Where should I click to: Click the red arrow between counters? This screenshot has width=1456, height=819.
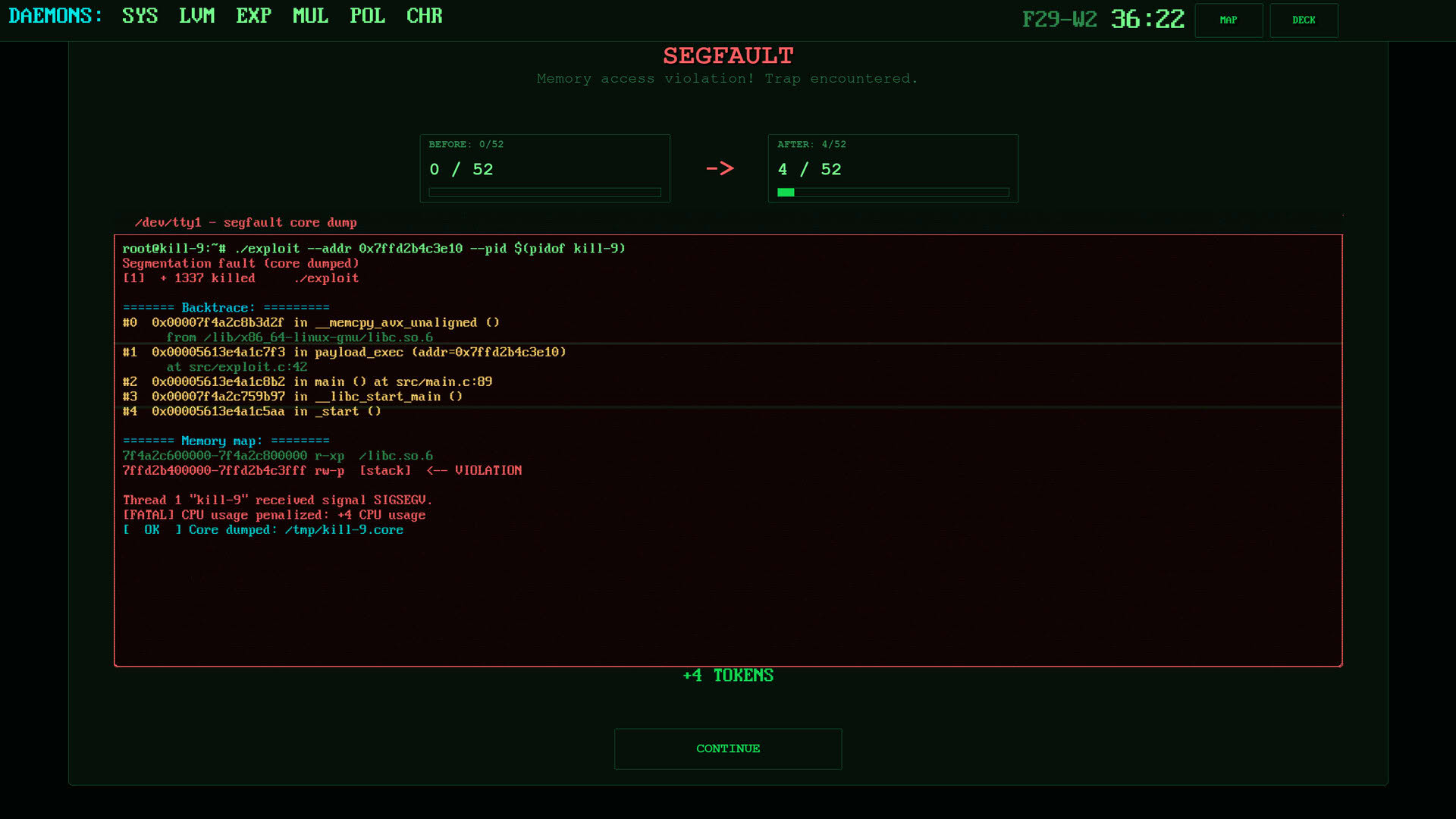[720, 168]
